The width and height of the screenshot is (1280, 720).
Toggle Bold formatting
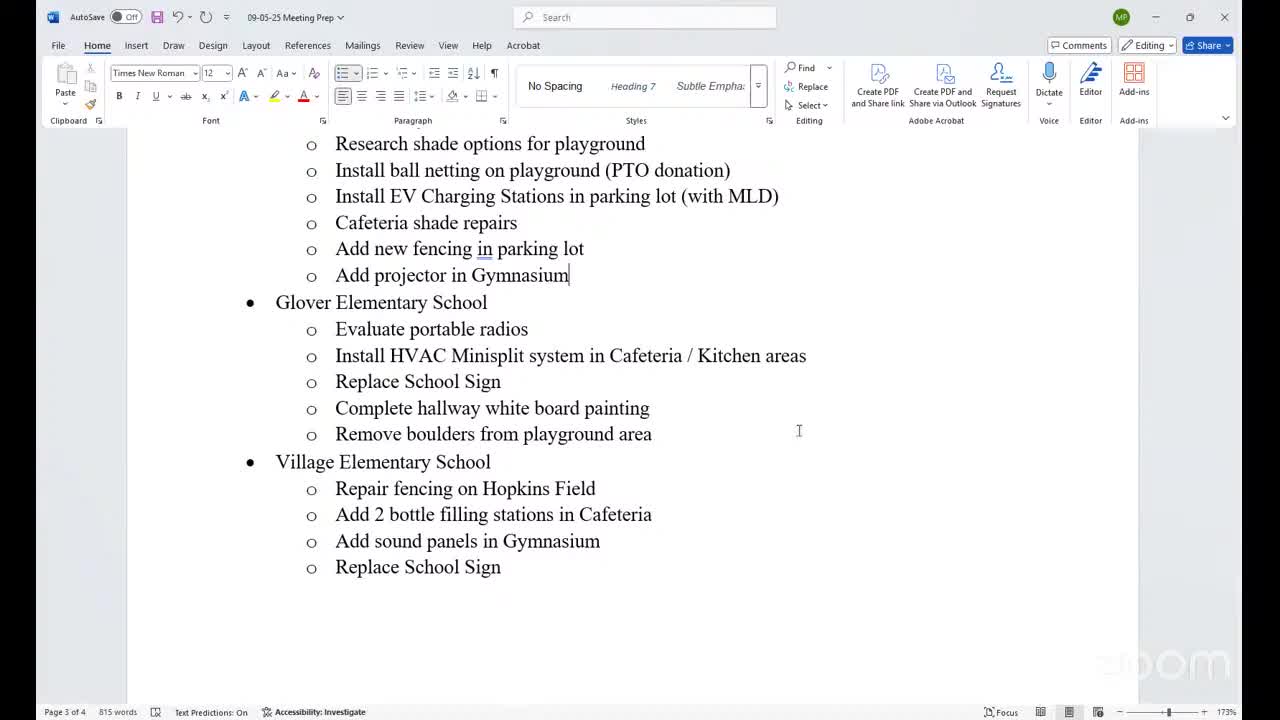click(119, 96)
